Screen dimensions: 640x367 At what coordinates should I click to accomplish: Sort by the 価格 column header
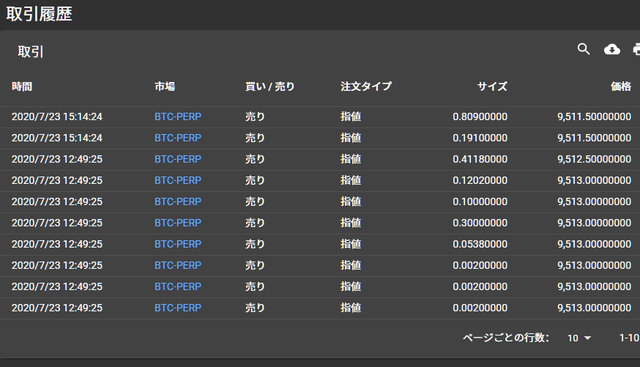621,87
